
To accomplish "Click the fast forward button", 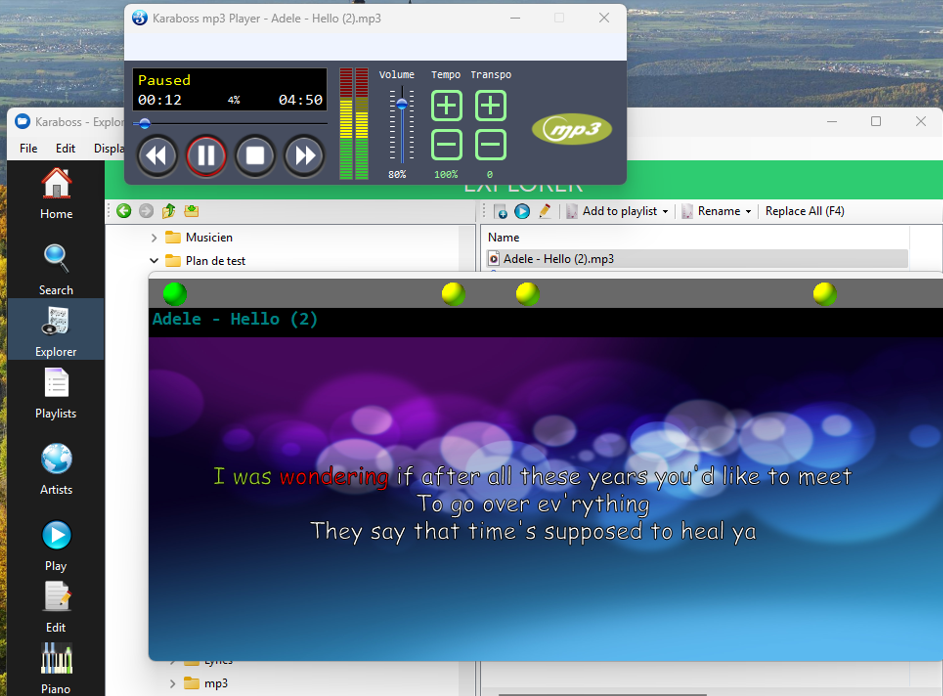I will coord(304,156).
